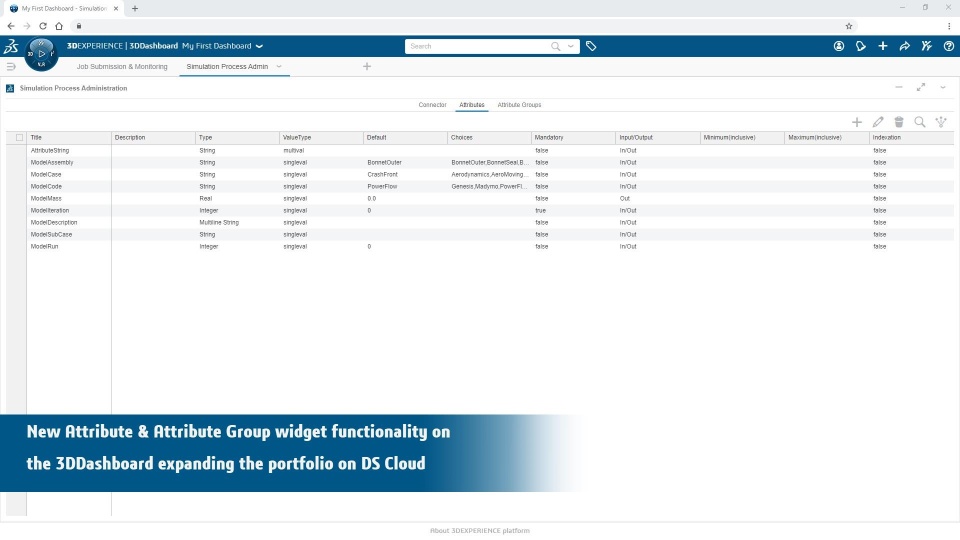Image resolution: width=960 pixels, height=540 pixels.
Task: Sort by the Title column header
Action: click(69, 137)
